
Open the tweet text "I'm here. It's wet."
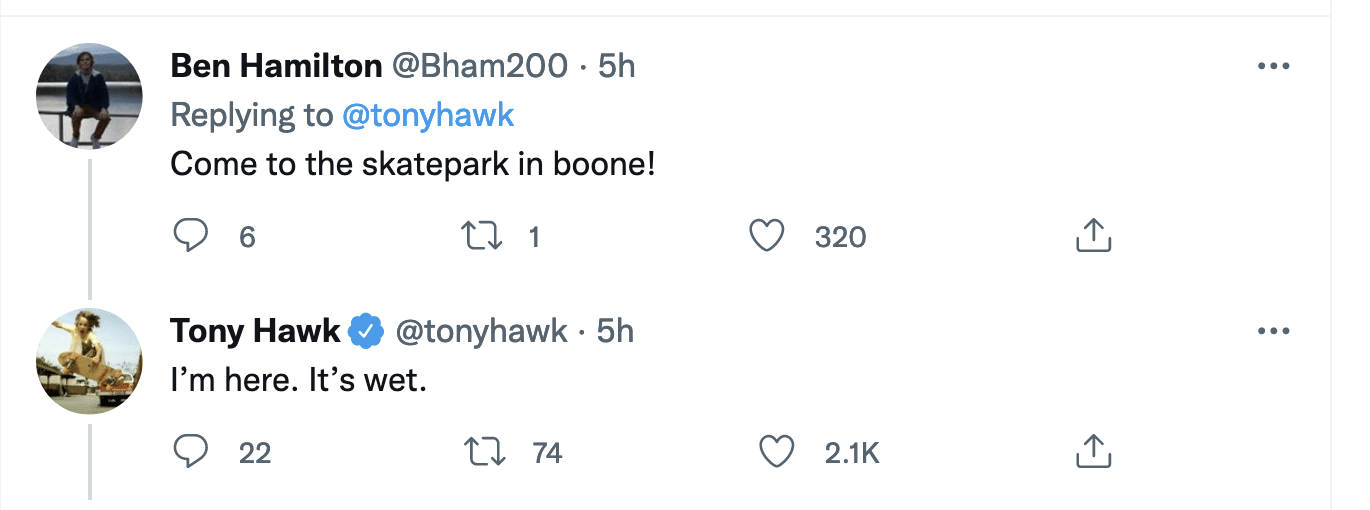(299, 381)
